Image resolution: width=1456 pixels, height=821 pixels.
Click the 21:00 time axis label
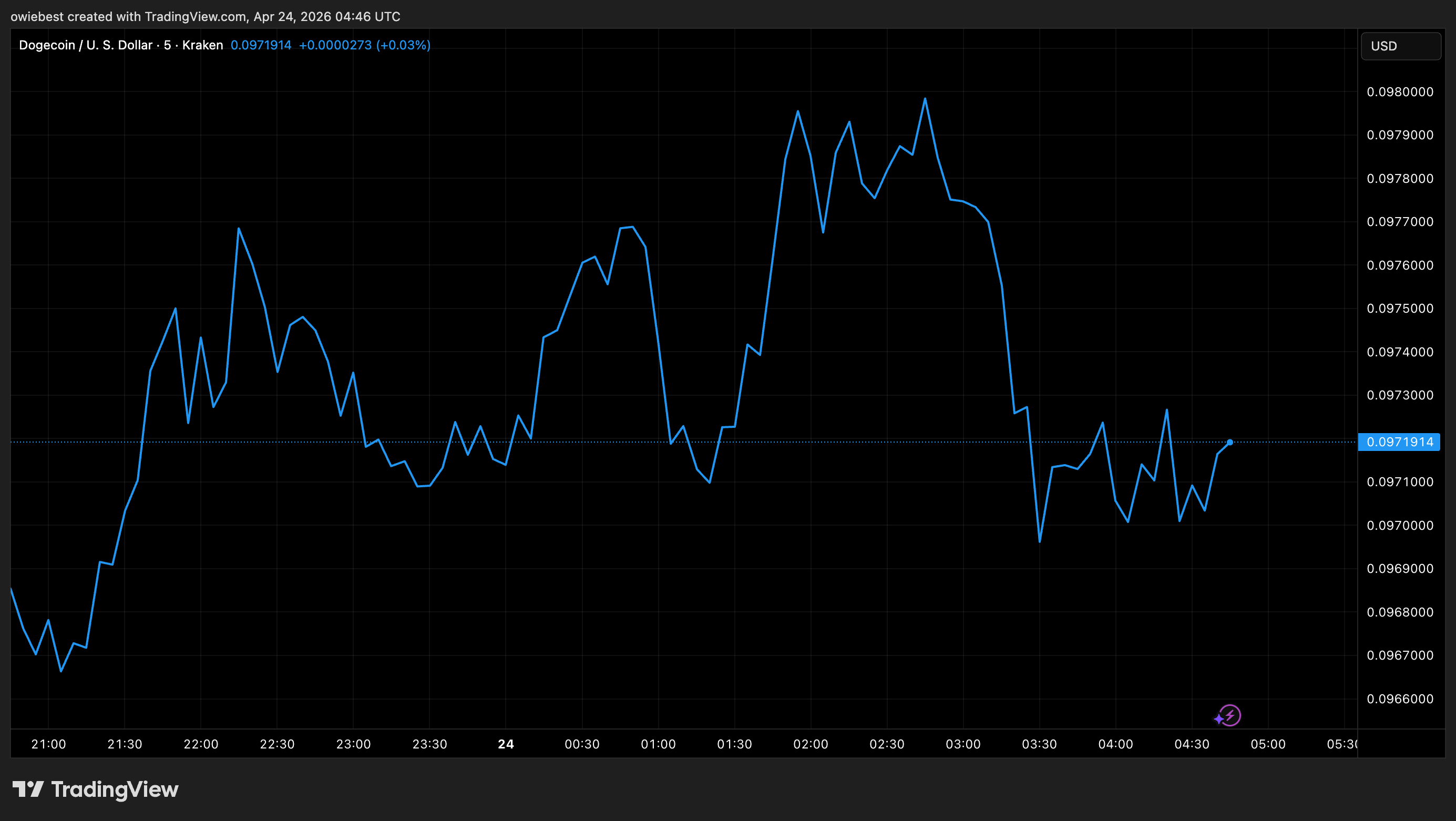pos(48,744)
